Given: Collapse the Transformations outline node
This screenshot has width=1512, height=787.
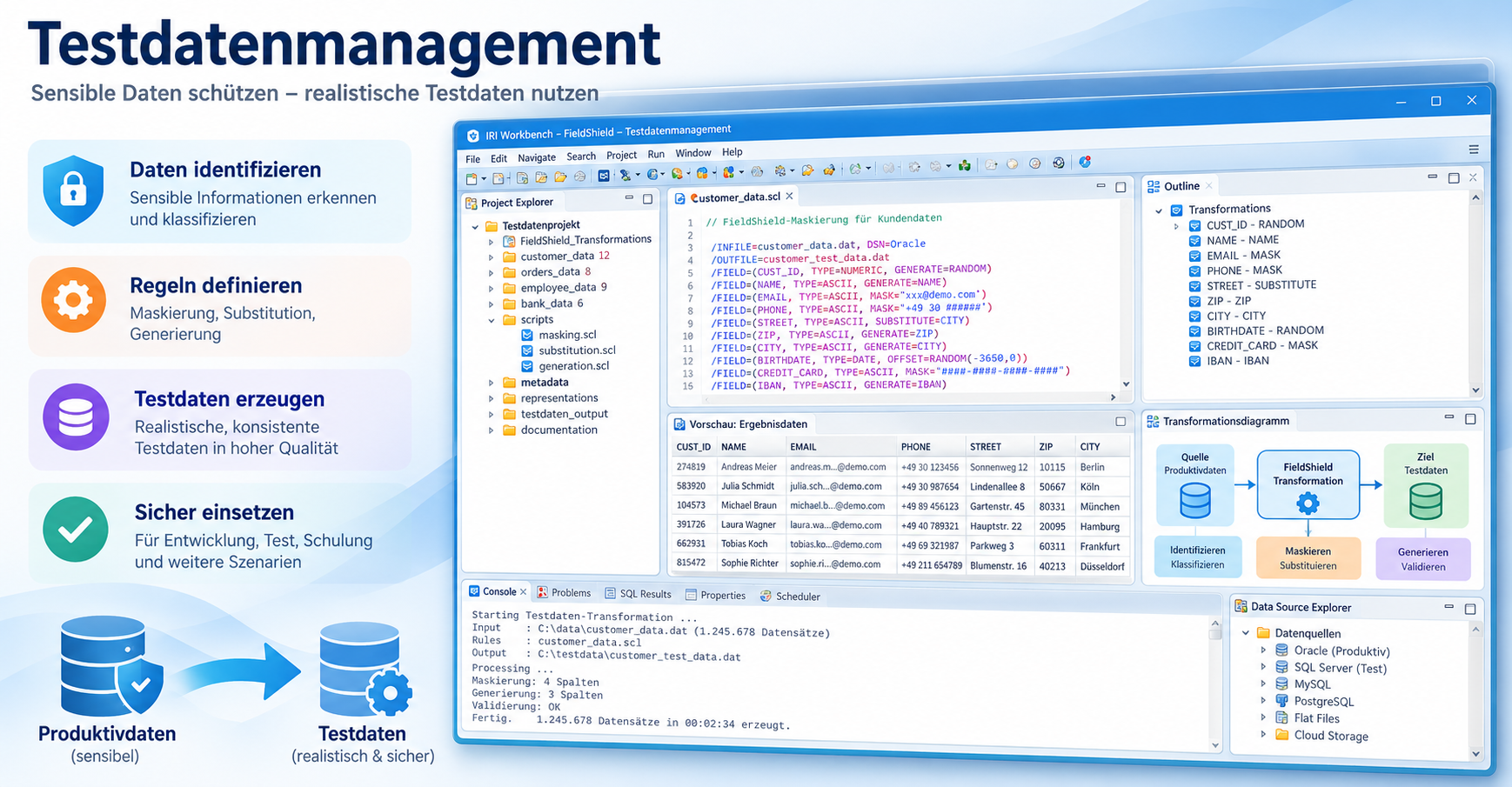Looking at the screenshot, I should pyautogui.click(x=1158, y=210).
